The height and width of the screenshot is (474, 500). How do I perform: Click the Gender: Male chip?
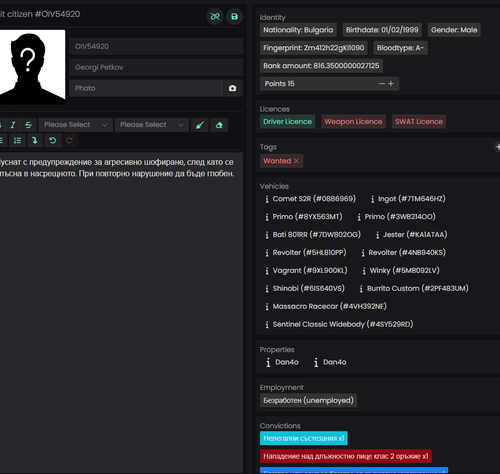point(454,30)
